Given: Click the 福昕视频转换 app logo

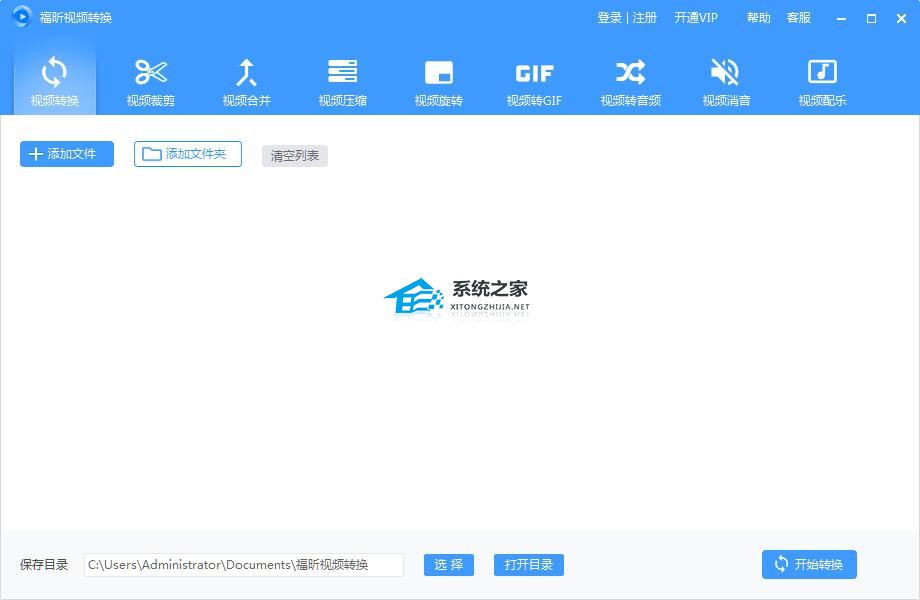Looking at the screenshot, I should [x=22, y=17].
